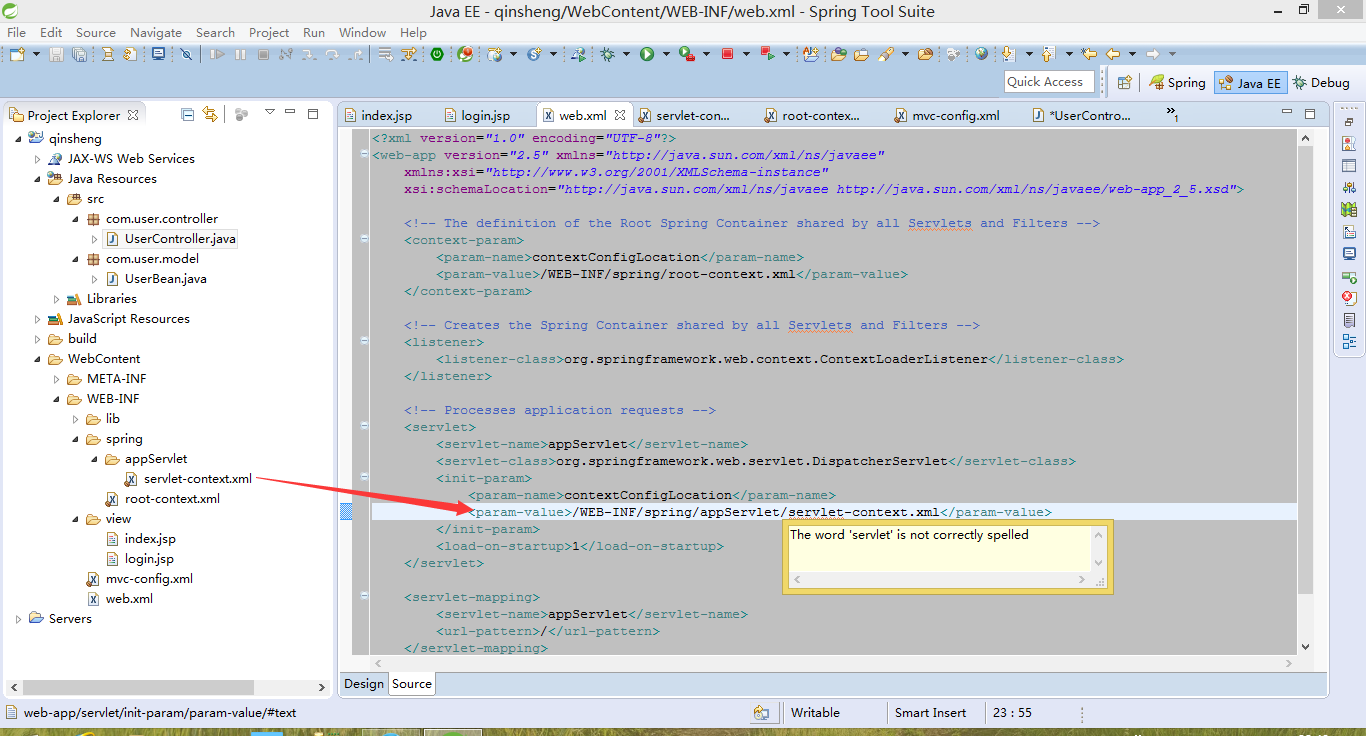Open the Outline icon at bottom of trim
1366x736 pixels.
1349,341
